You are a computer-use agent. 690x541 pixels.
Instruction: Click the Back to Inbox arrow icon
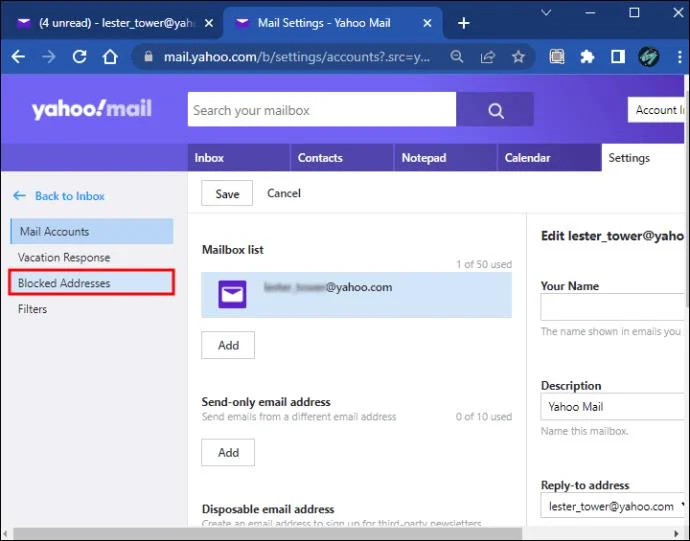(19, 195)
